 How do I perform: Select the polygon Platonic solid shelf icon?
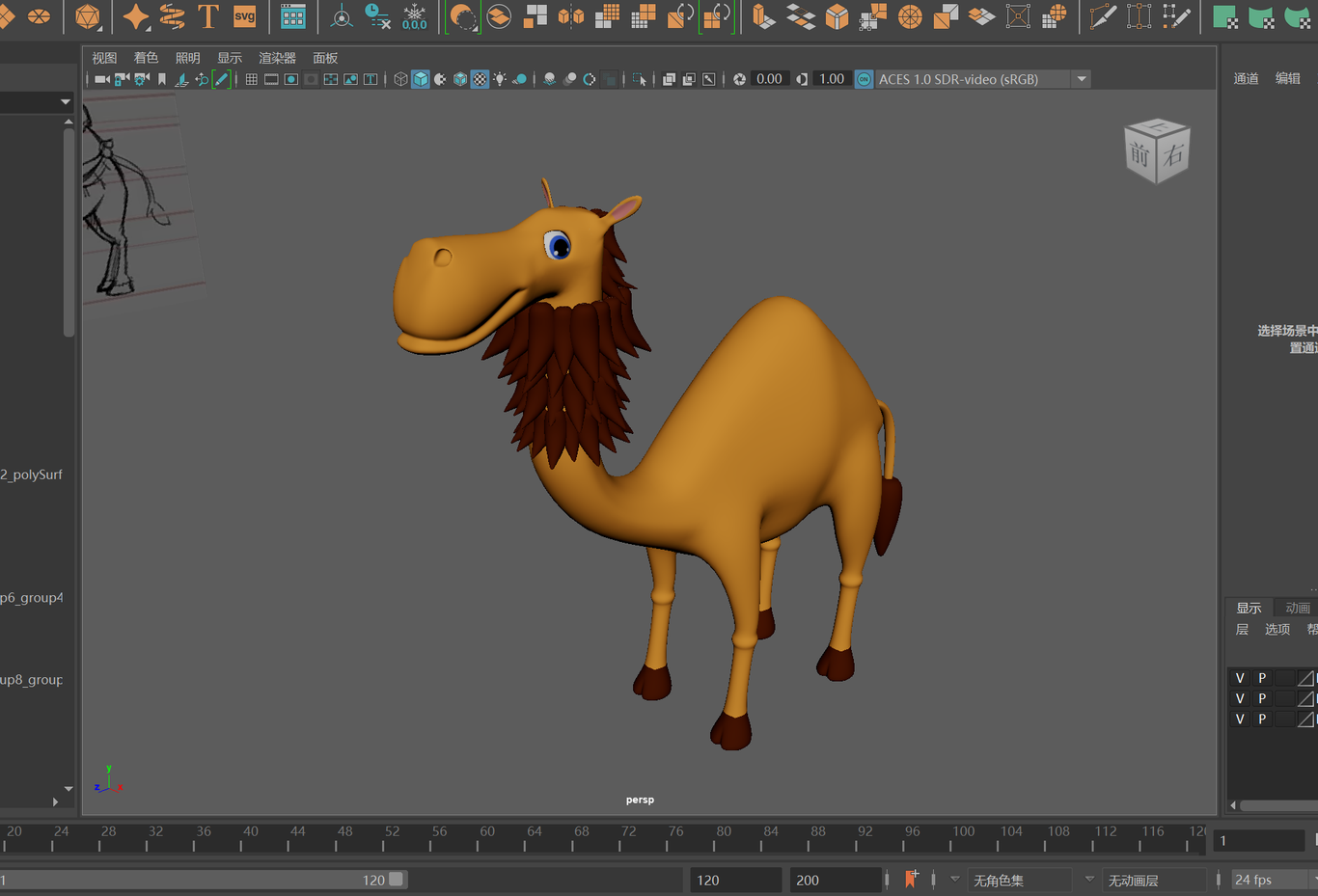pos(88,16)
